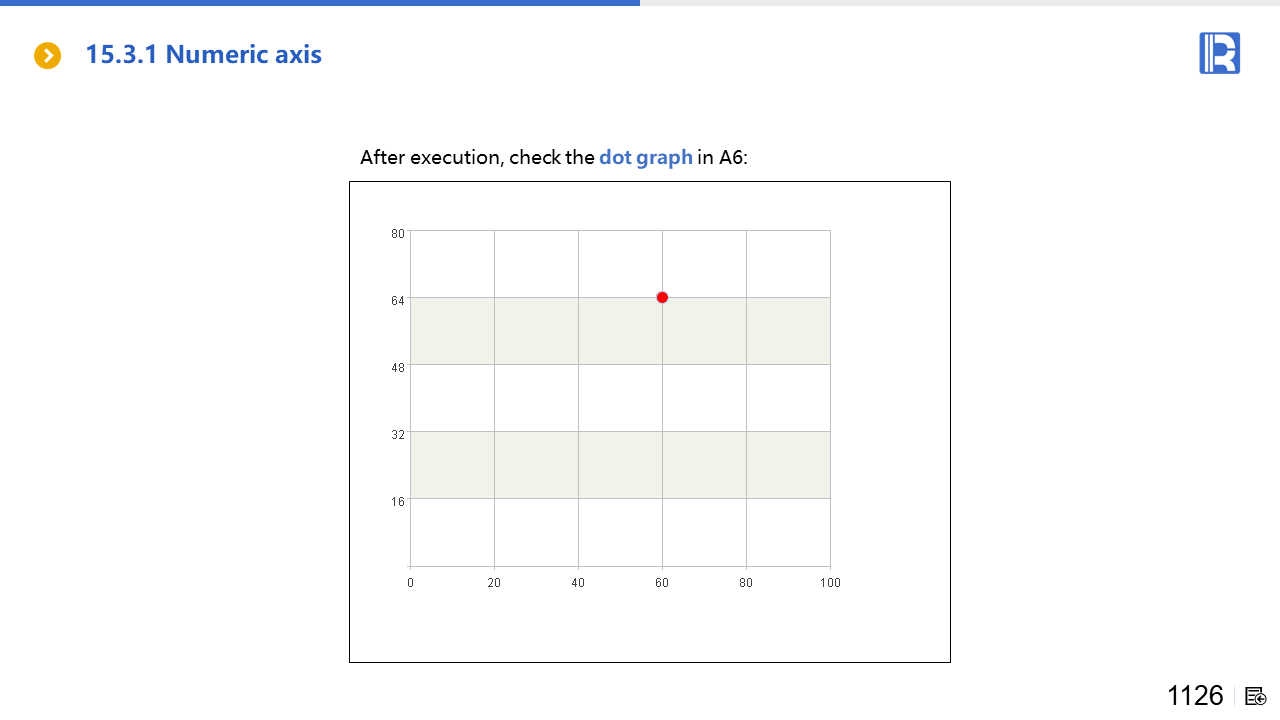
Task: Click the x-axis label 40
Action: [x=578, y=583]
